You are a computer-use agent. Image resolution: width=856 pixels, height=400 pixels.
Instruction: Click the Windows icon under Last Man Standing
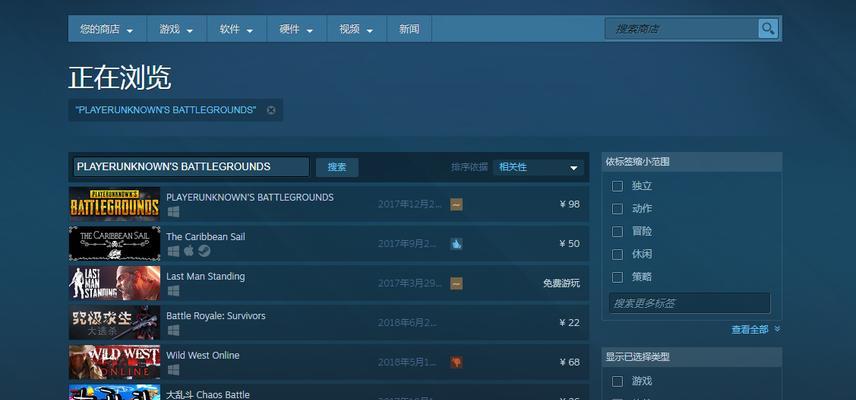pos(173,291)
